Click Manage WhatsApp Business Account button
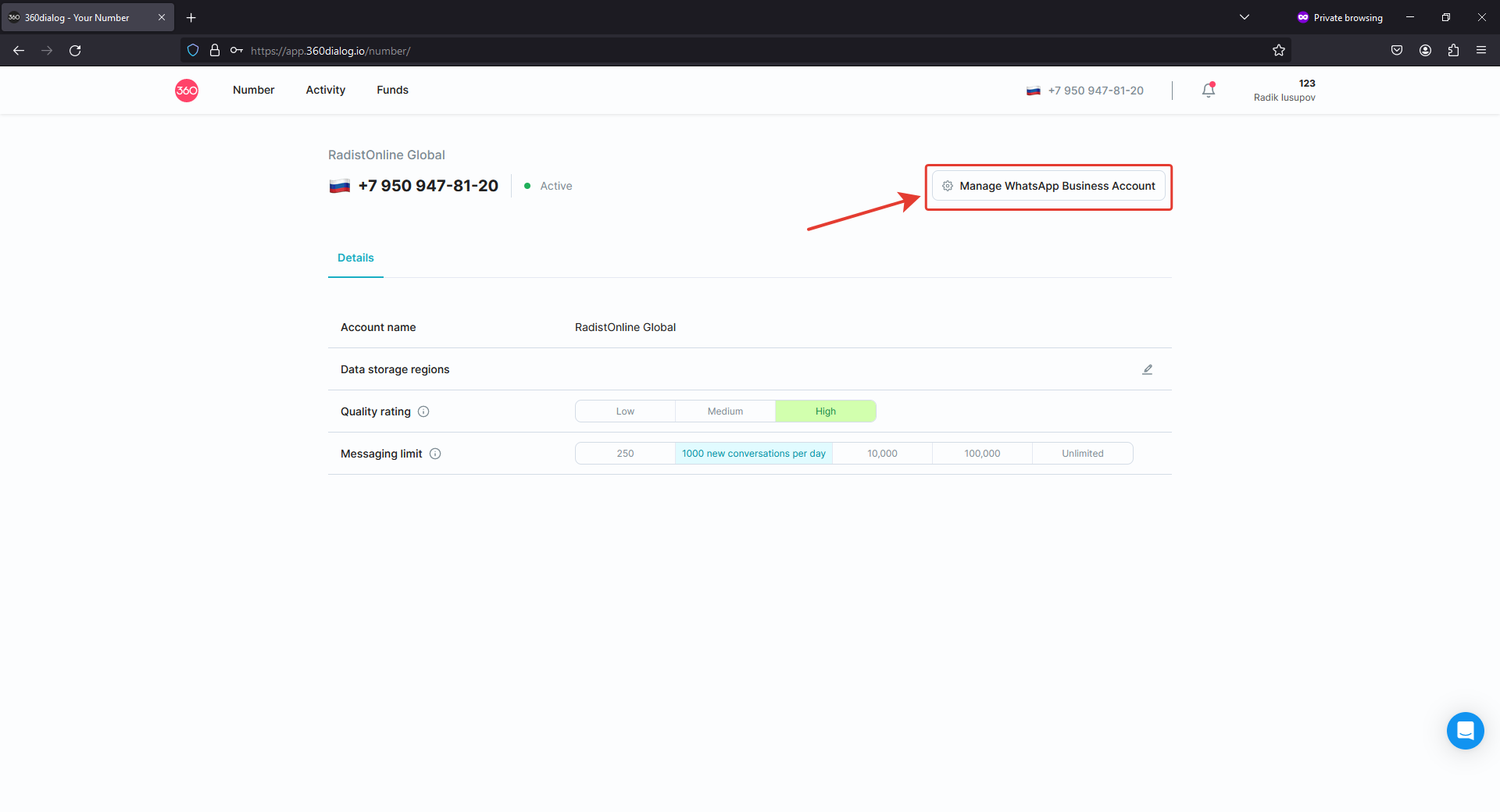This screenshot has width=1500, height=812. pyautogui.click(x=1048, y=186)
